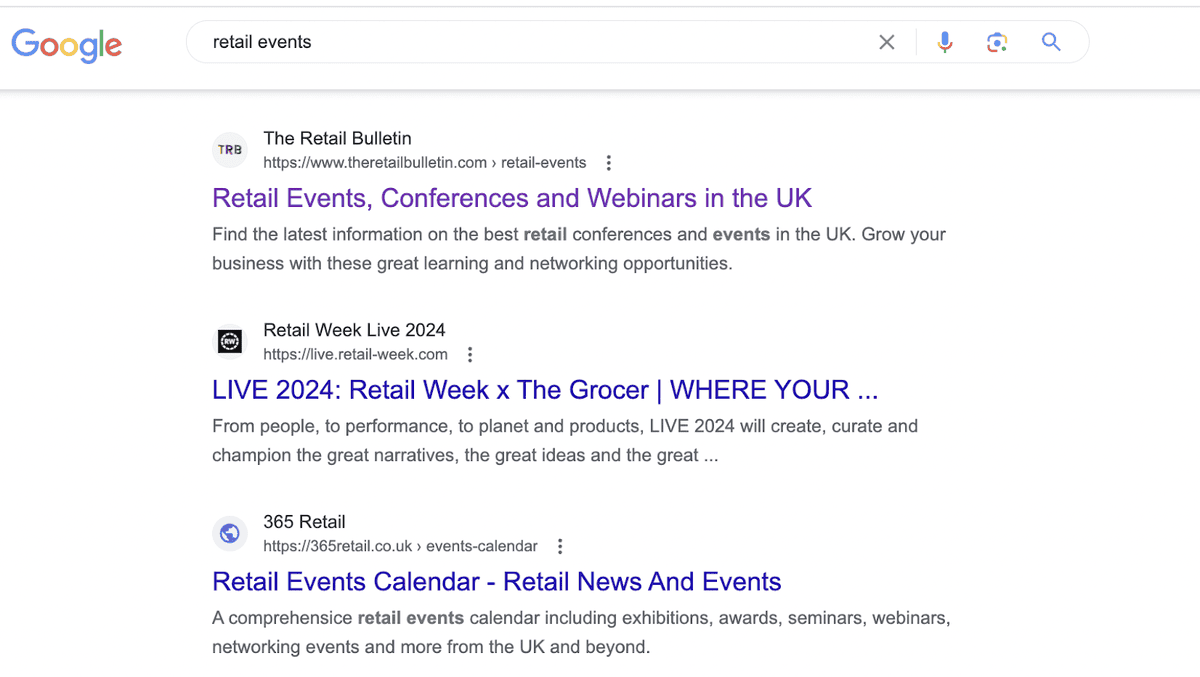The height and width of the screenshot is (677, 1200).
Task: Click The Retail Bulletin site name
Action: pyautogui.click(x=337, y=138)
